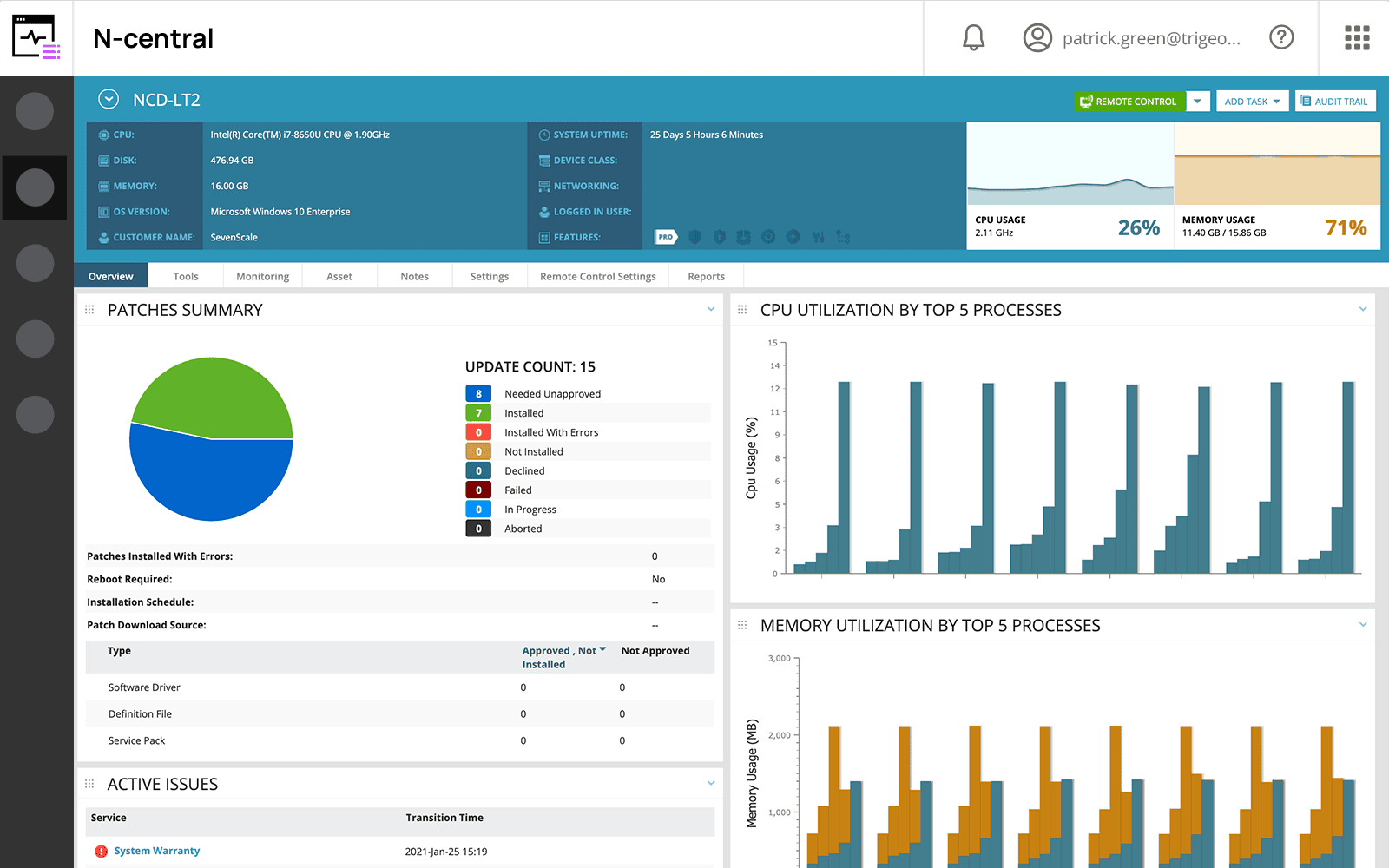Click the Memory Usage 71% graph tile

point(1277,186)
